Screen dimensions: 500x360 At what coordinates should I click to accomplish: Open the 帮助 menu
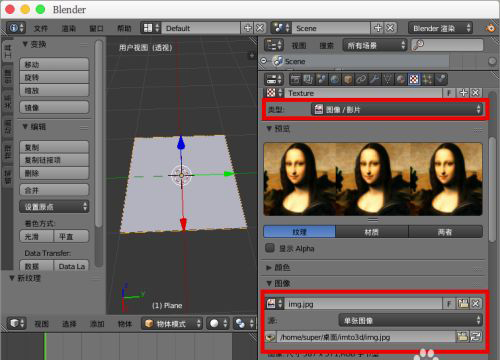[x=124, y=28]
